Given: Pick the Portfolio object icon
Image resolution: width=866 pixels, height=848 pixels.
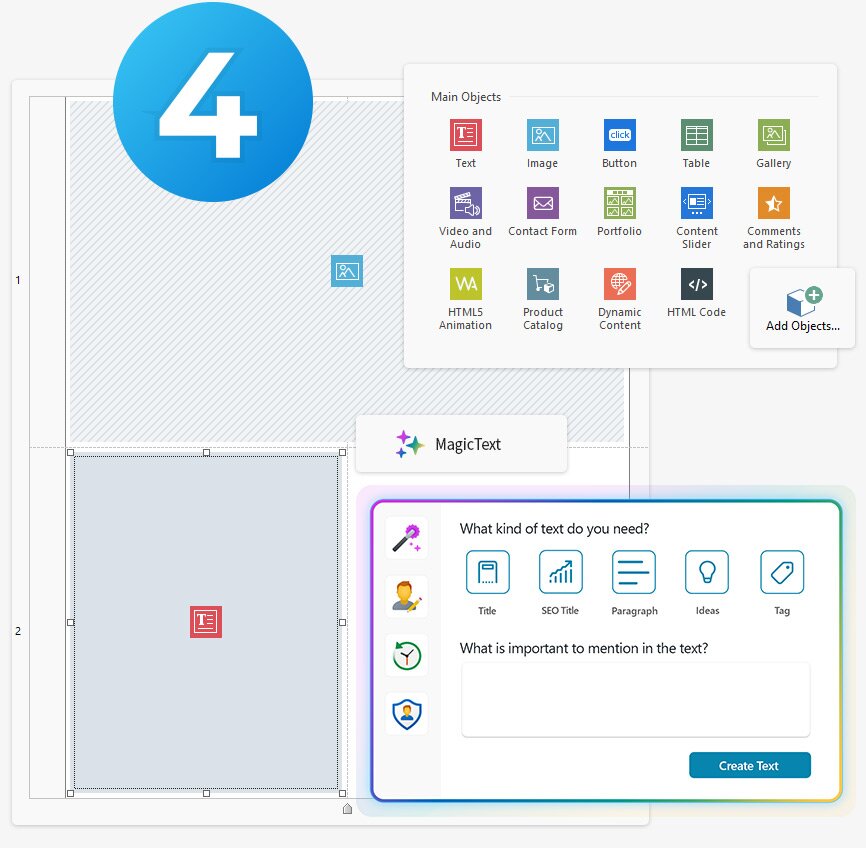Looking at the screenshot, I should (x=619, y=203).
